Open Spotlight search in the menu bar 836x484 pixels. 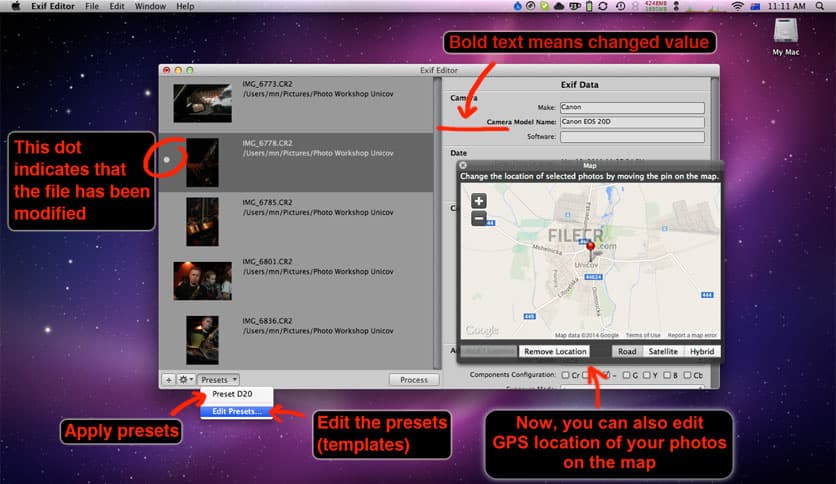point(819,6)
